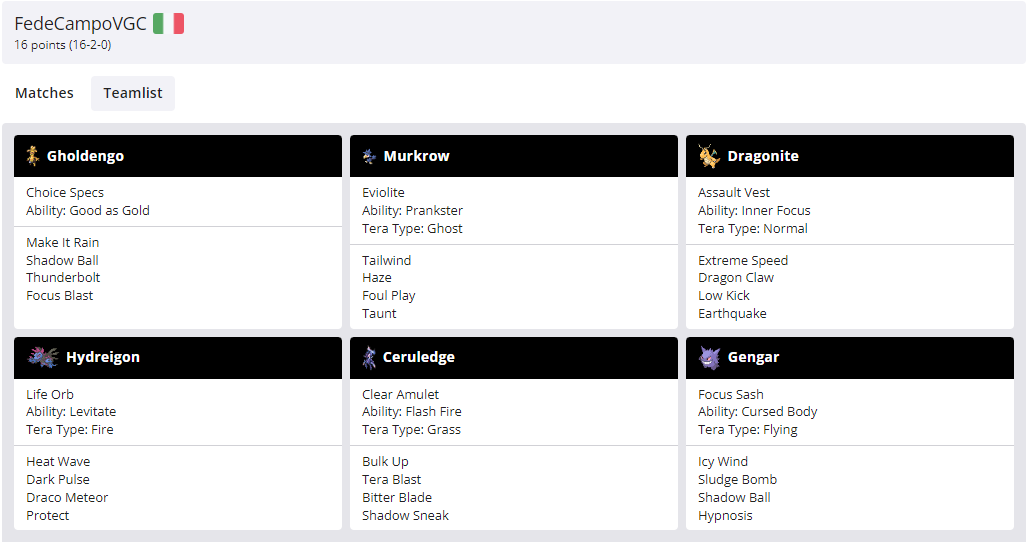
Task: Click the Icy Wind move
Action: 722,461
